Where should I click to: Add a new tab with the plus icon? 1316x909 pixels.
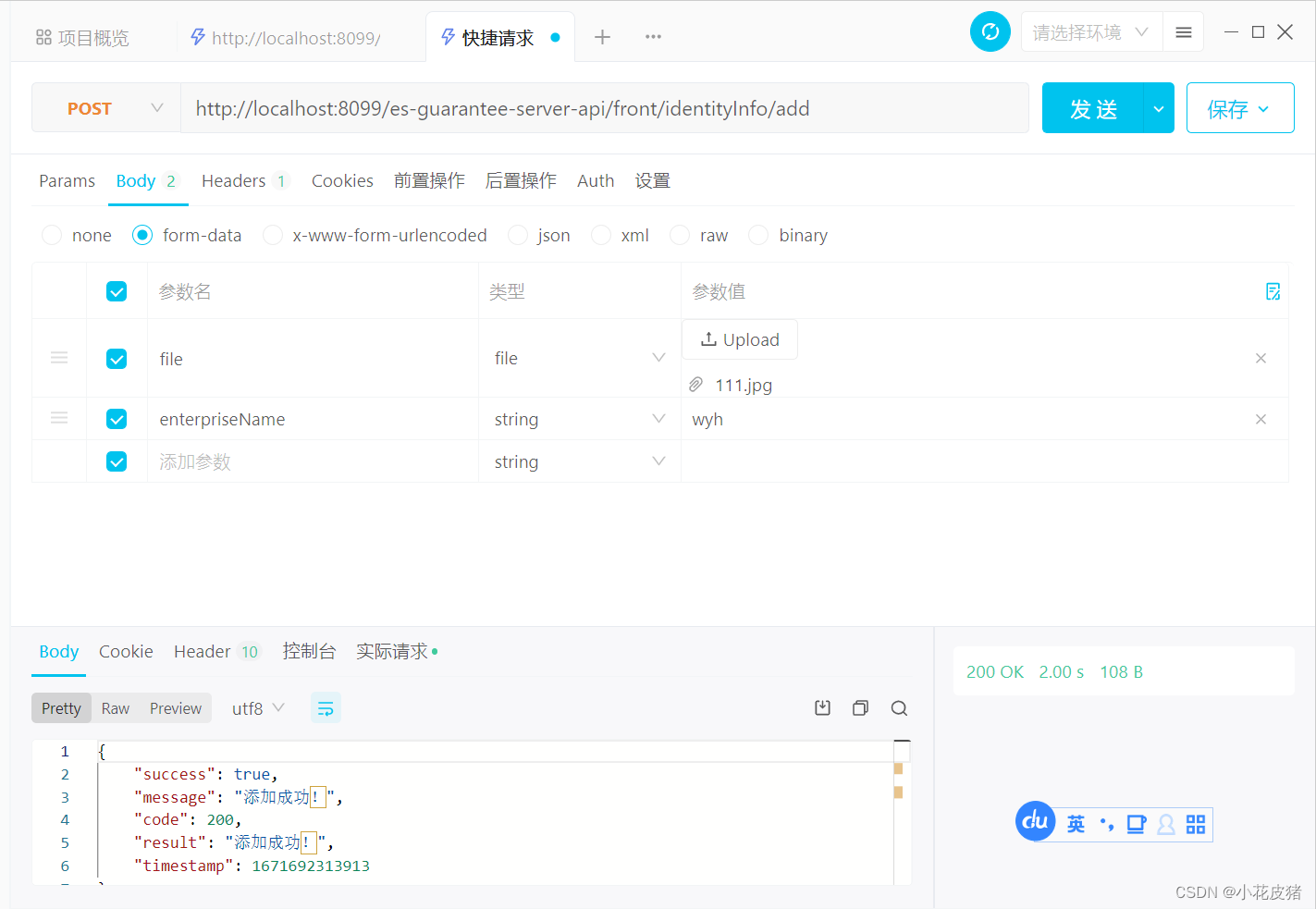click(x=602, y=37)
